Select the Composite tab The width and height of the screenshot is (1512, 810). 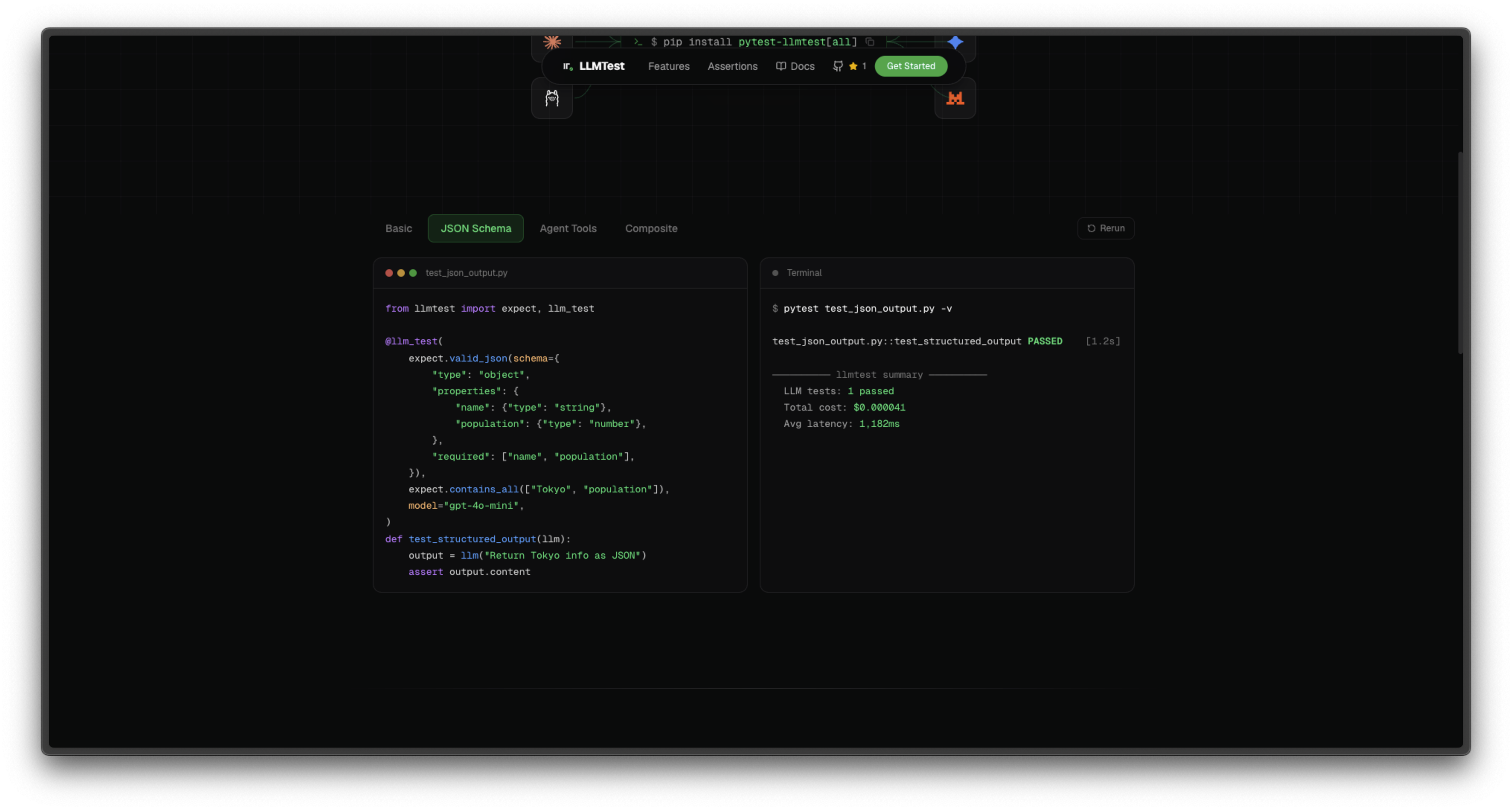[x=651, y=229]
